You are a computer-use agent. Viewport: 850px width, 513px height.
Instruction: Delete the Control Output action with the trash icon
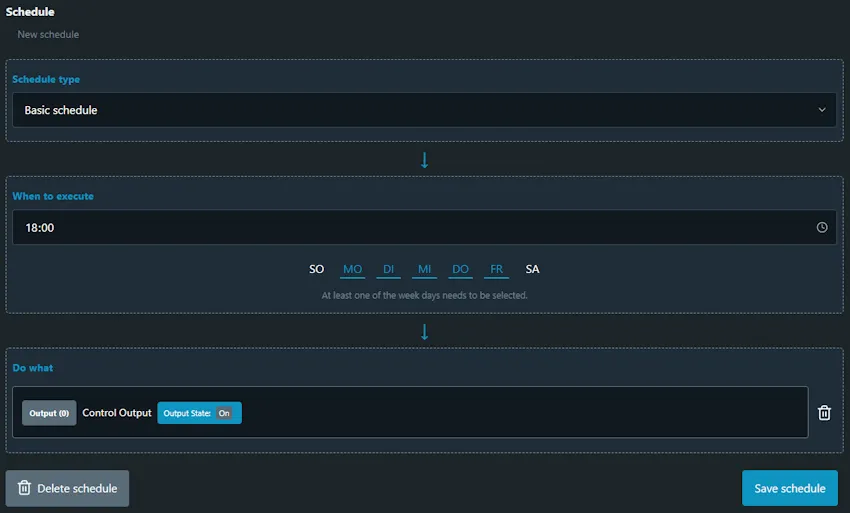(x=824, y=412)
